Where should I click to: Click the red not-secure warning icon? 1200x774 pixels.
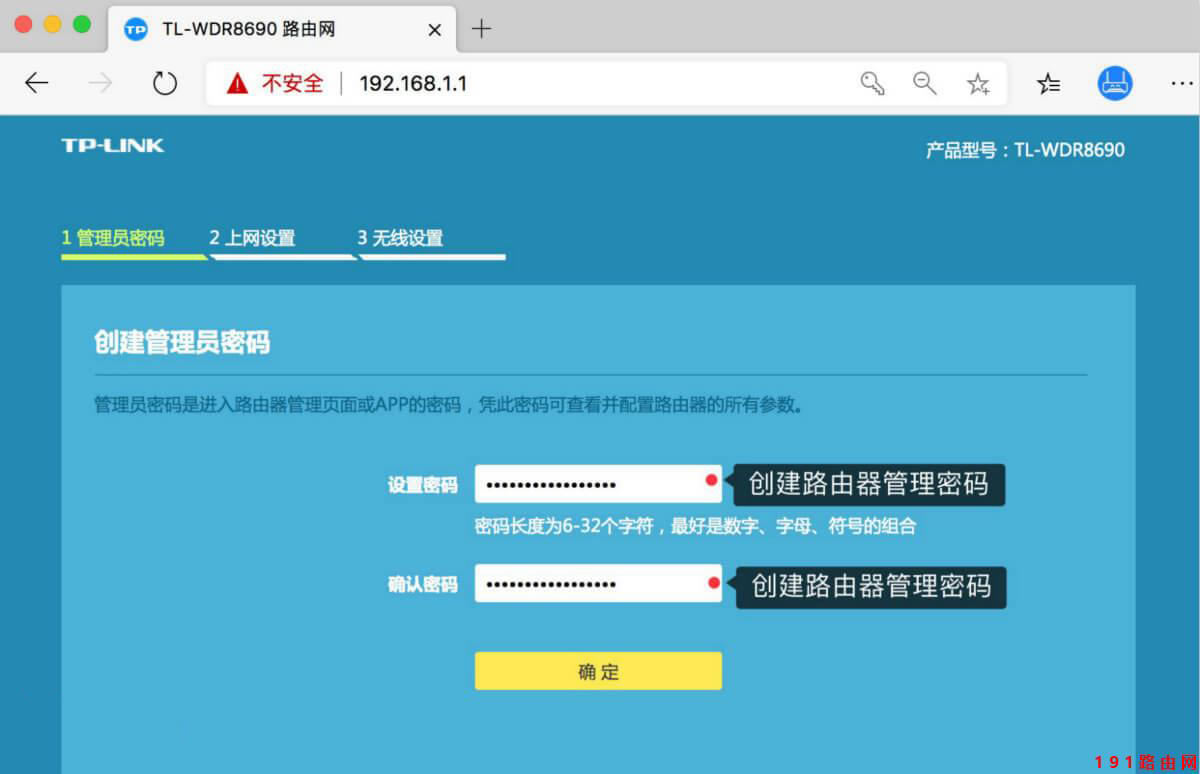(x=237, y=84)
